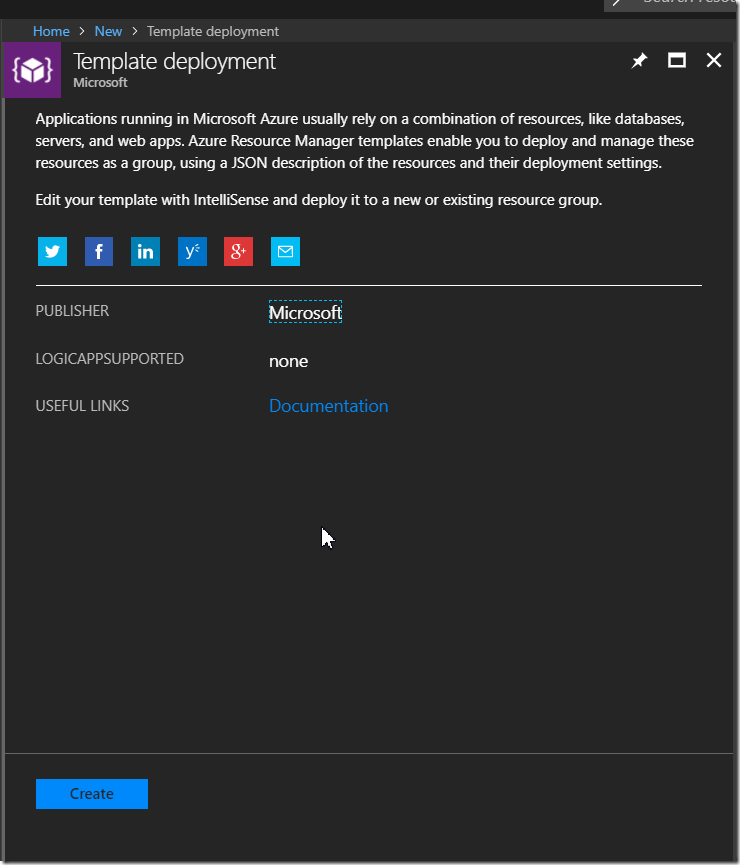Pin the Template deployment blade
740x865 pixels.
(x=639, y=60)
